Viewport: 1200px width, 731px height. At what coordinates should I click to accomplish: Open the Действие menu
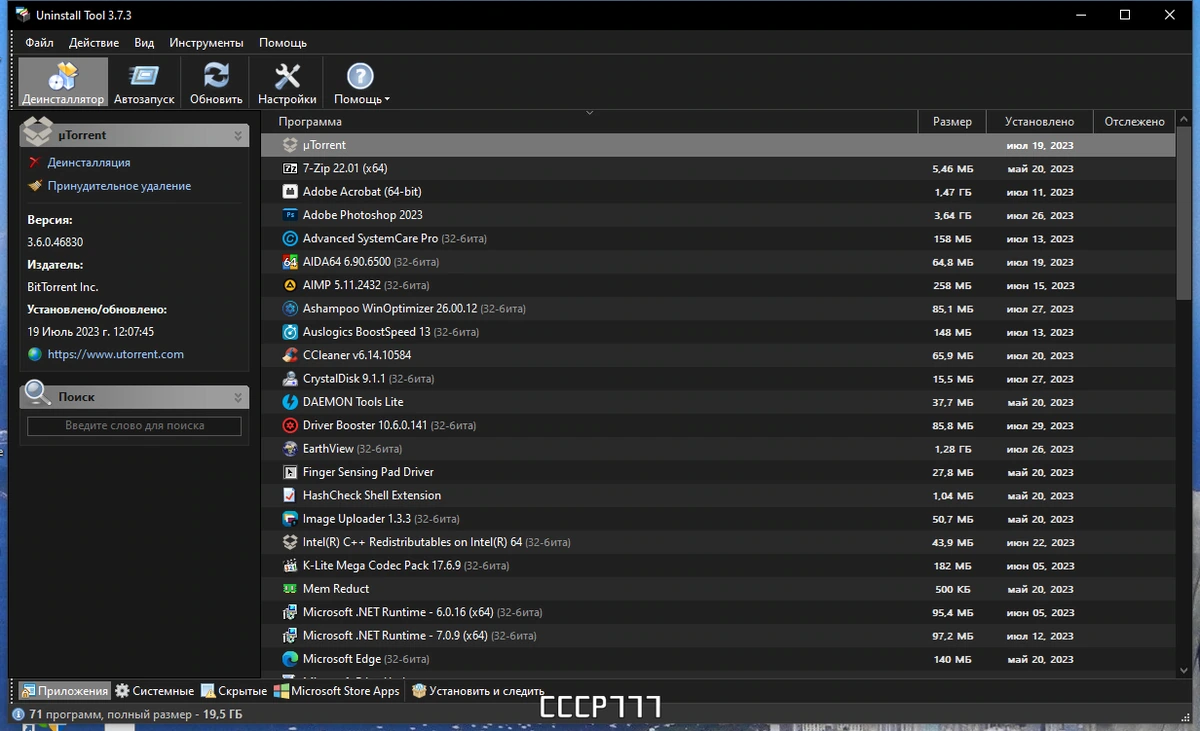pyautogui.click(x=94, y=43)
